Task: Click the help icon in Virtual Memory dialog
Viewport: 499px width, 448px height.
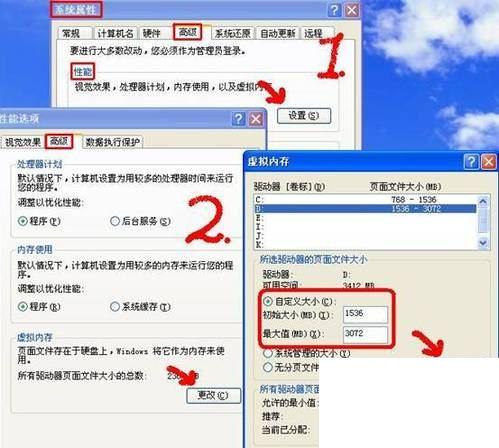Action: pyautogui.click(x=471, y=162)
